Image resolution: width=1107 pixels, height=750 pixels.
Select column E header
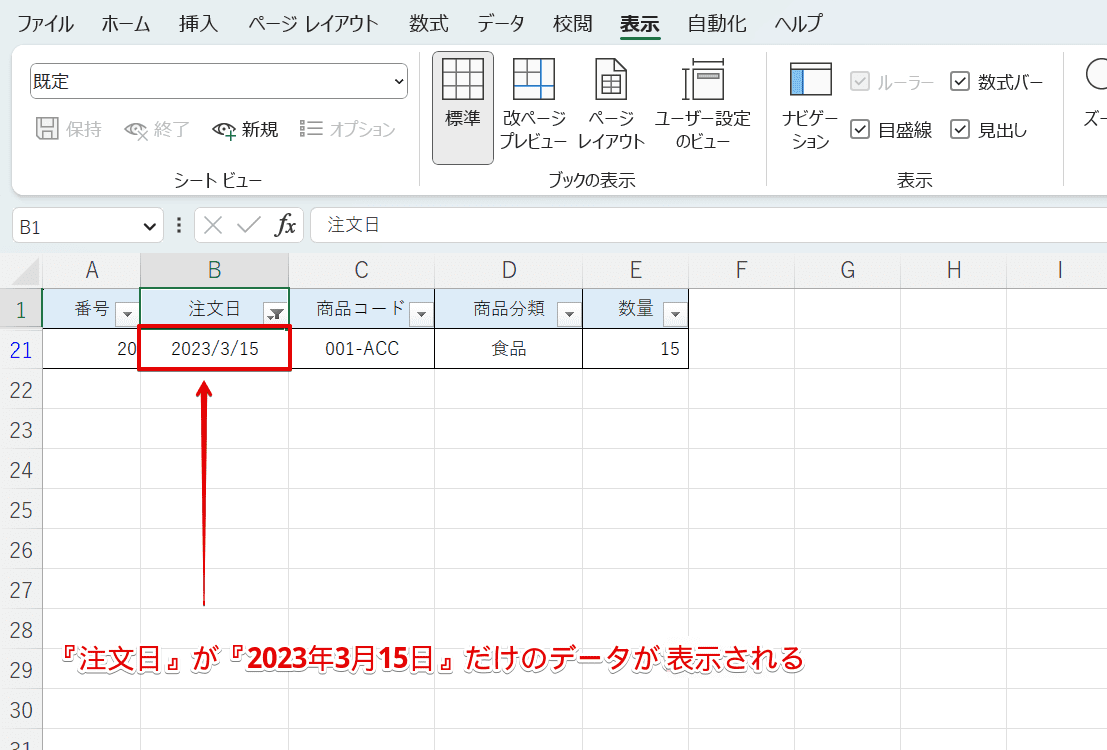635,270
